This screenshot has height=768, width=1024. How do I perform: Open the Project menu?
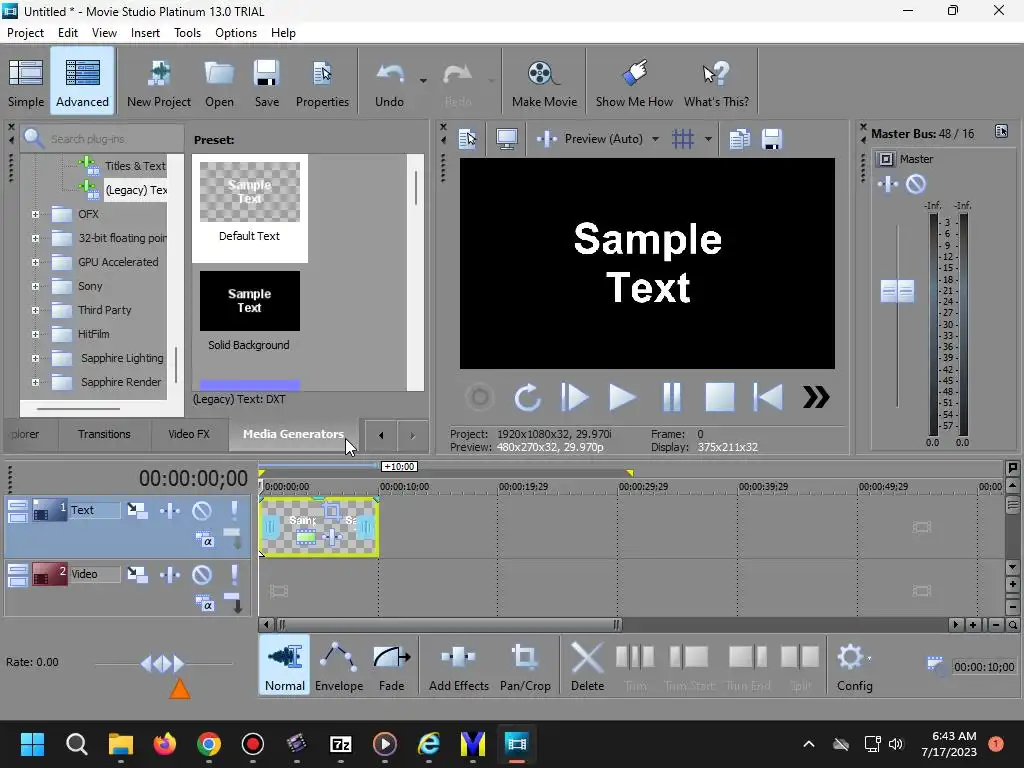(x=25, y=33)
